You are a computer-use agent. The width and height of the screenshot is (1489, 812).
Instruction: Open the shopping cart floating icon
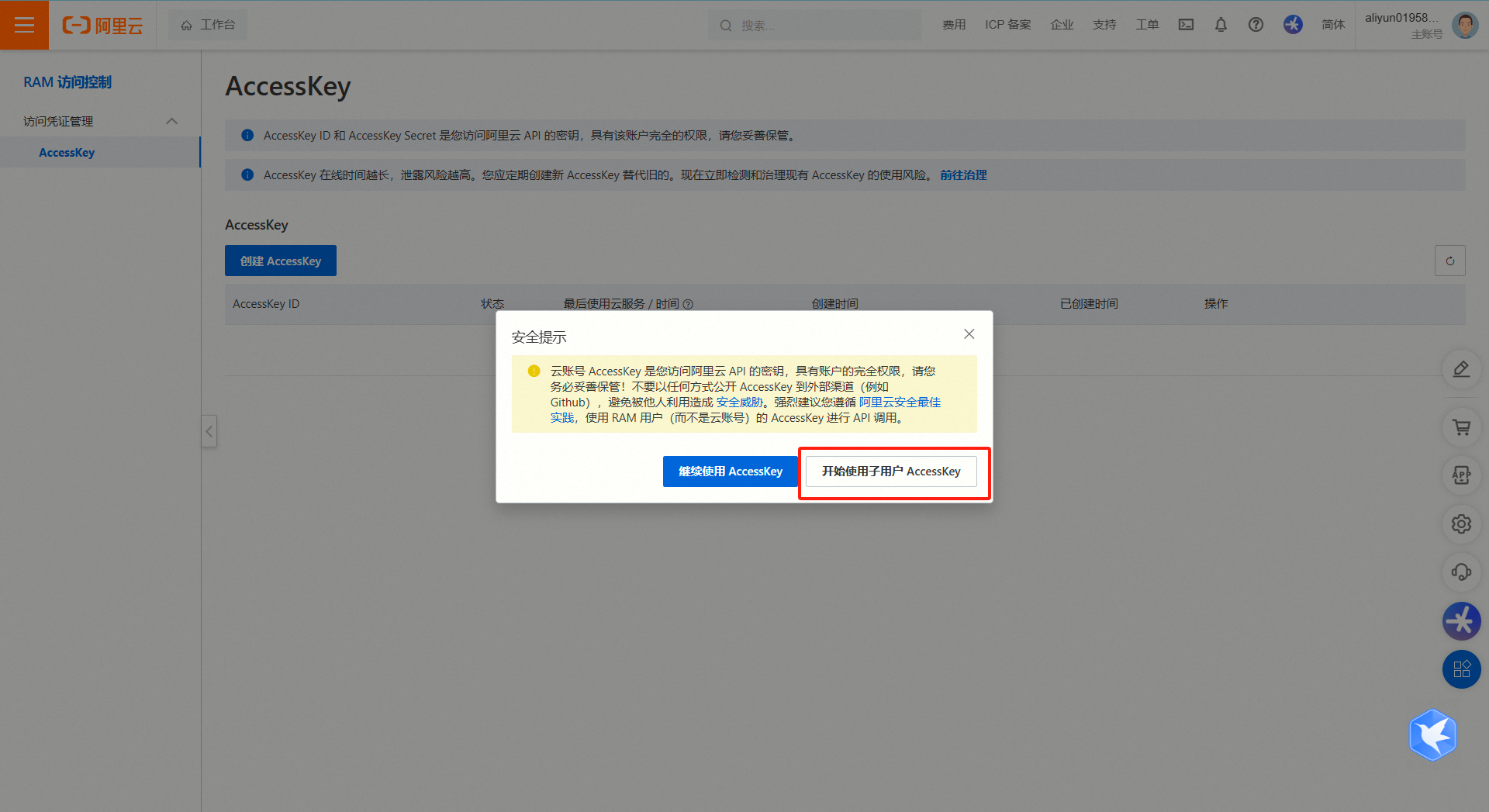tap(1461, 427)
